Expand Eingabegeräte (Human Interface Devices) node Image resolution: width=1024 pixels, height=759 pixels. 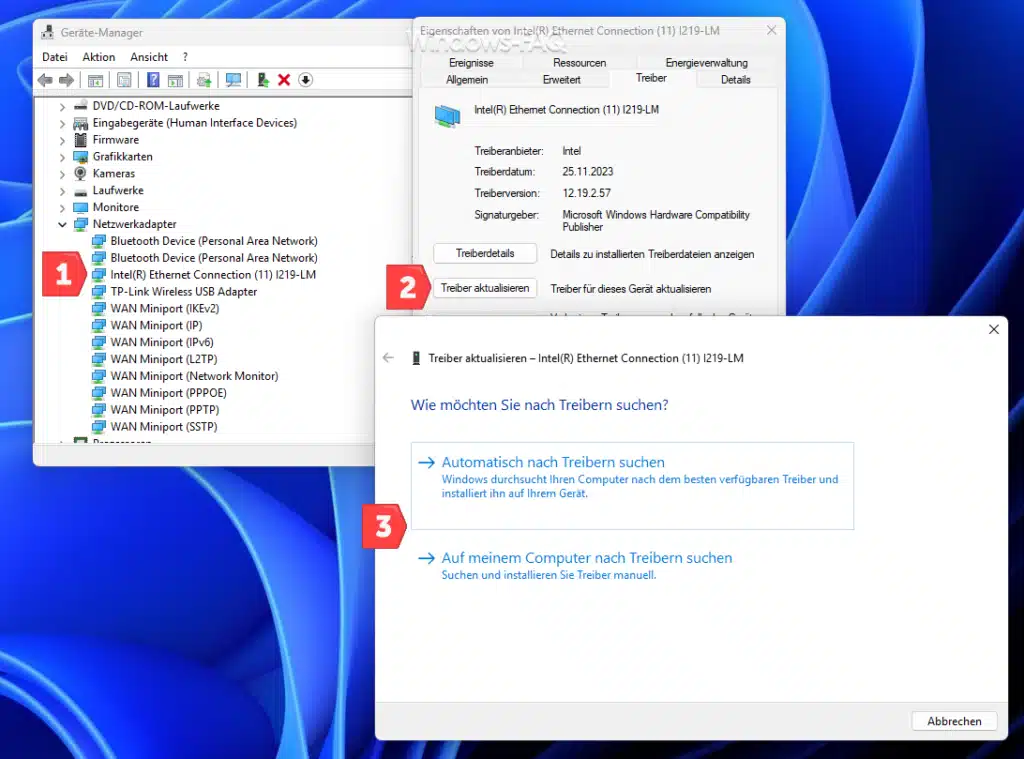click(62, 123)
